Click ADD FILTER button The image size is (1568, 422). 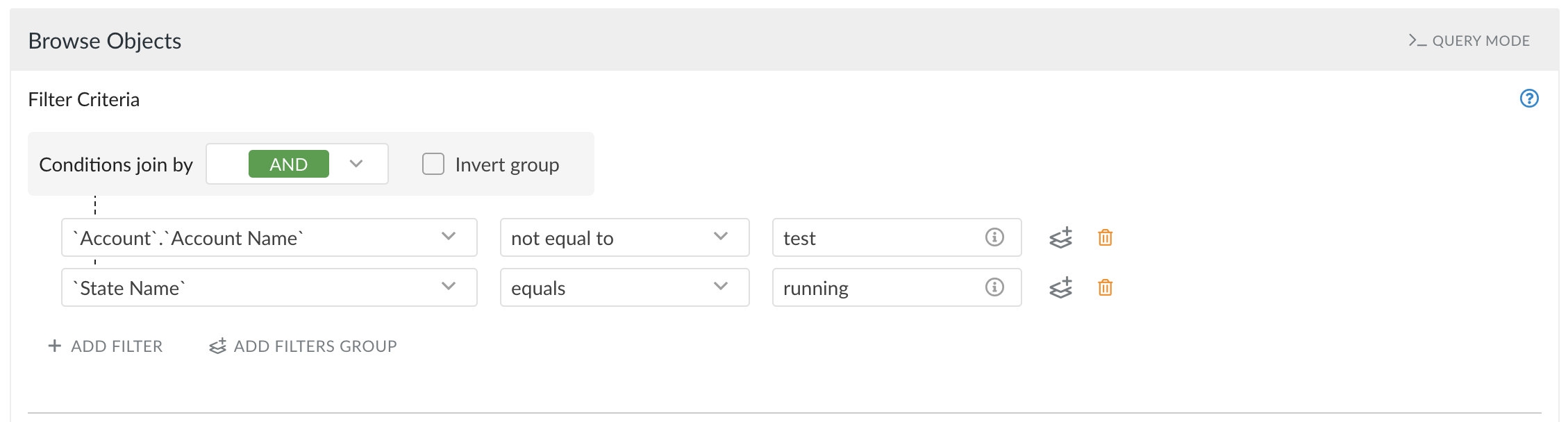point(106,346)
